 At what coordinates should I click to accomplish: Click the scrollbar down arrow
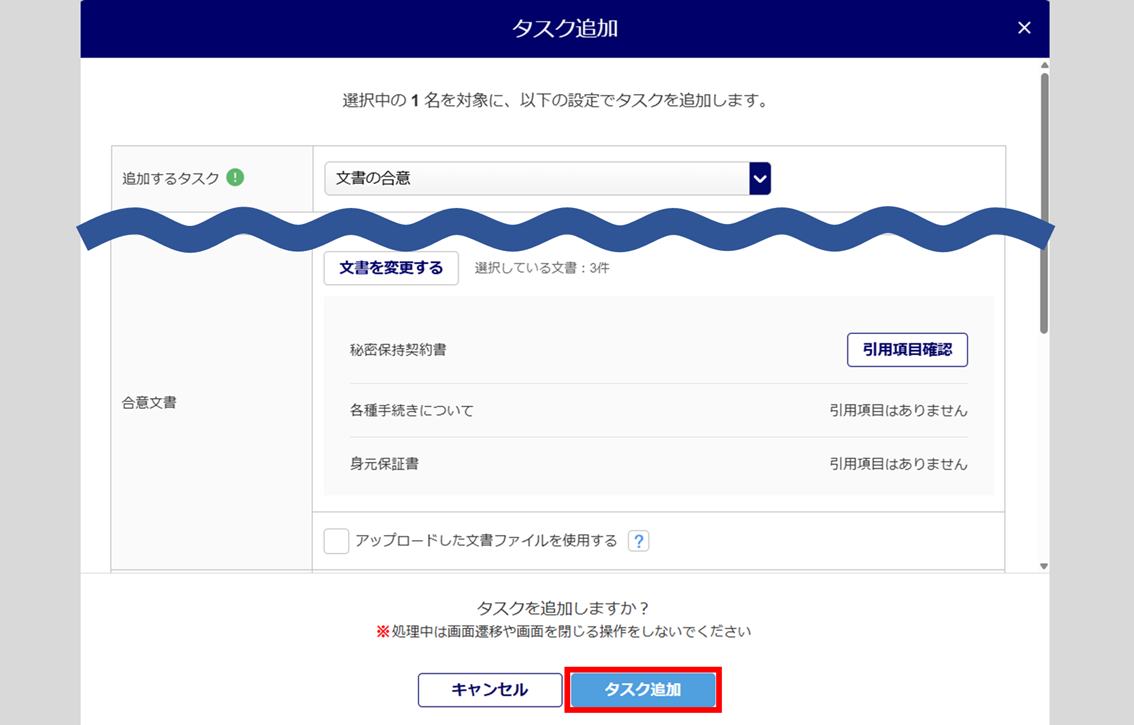click(1044, 566)
